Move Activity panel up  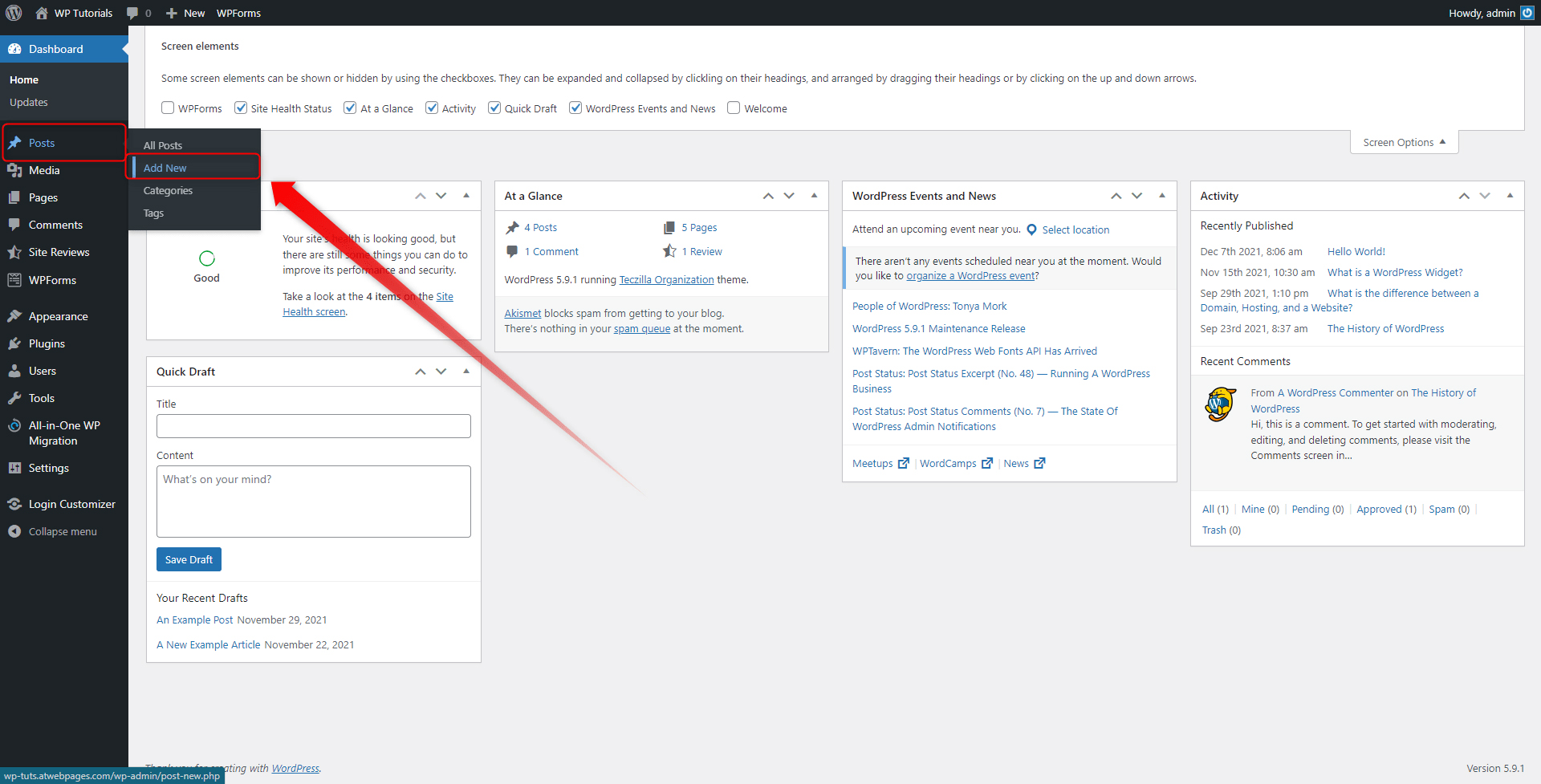[x=1464, y=196]
